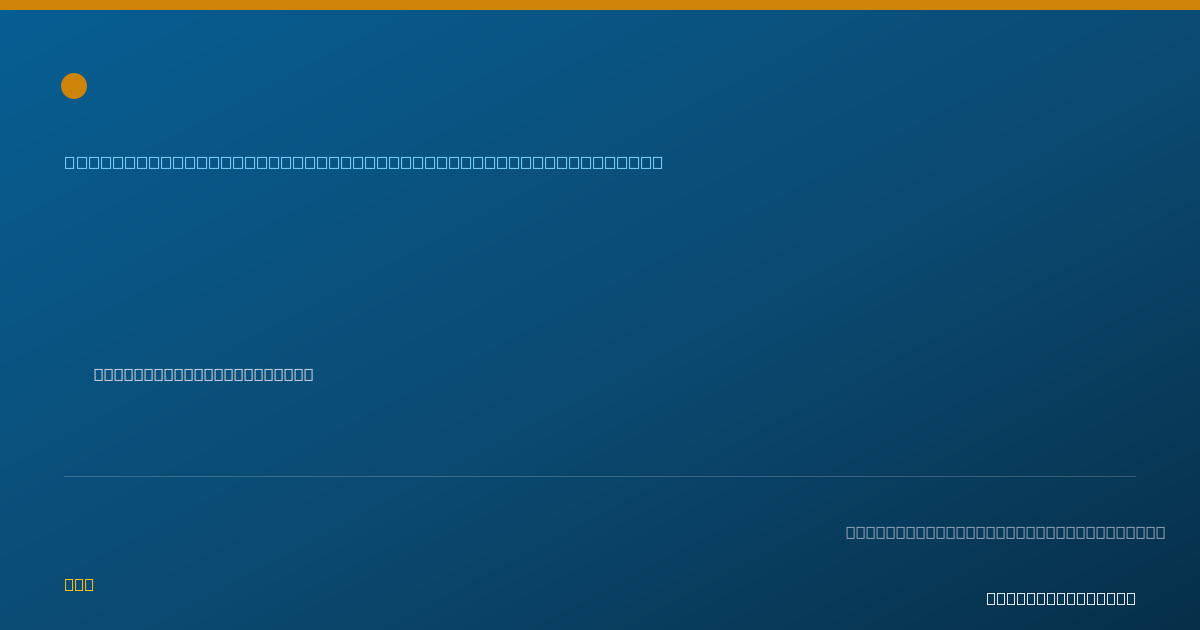Click the first box of faded grey line
Screen dimensions: 1200x630
pyautogui.click(x=851, y=532)
